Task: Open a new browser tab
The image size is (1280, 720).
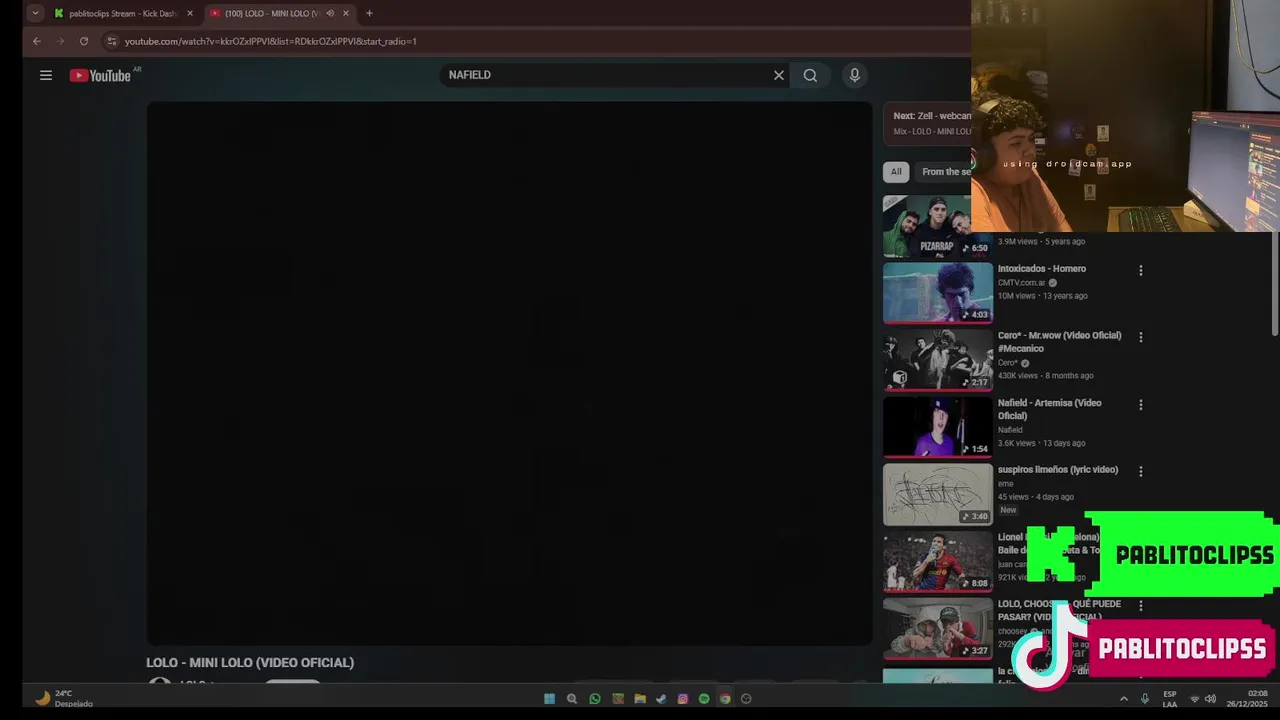Action: pos(369,13)
